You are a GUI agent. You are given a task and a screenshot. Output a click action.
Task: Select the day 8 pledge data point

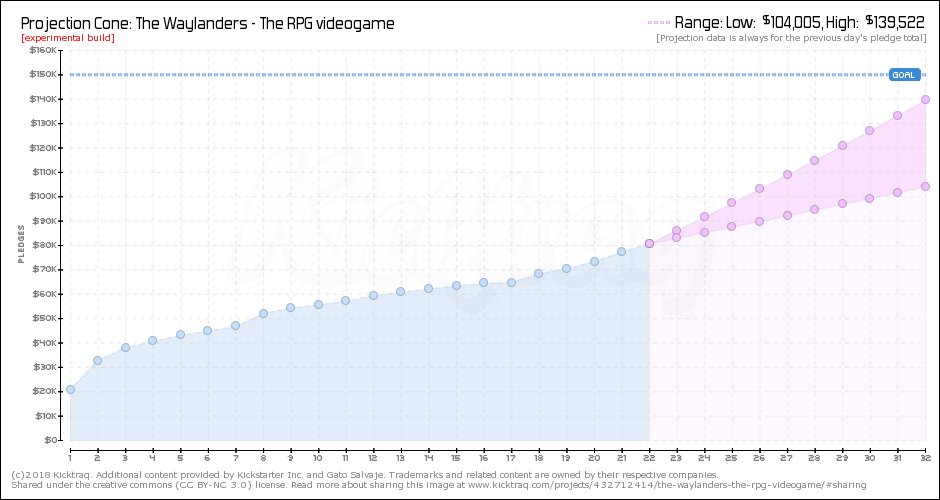263,313
